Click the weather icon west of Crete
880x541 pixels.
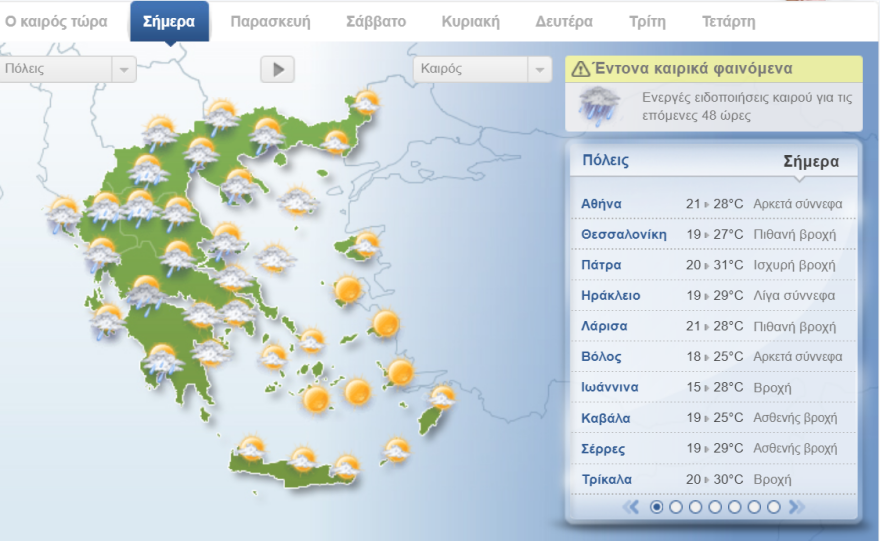pos(252,448)
